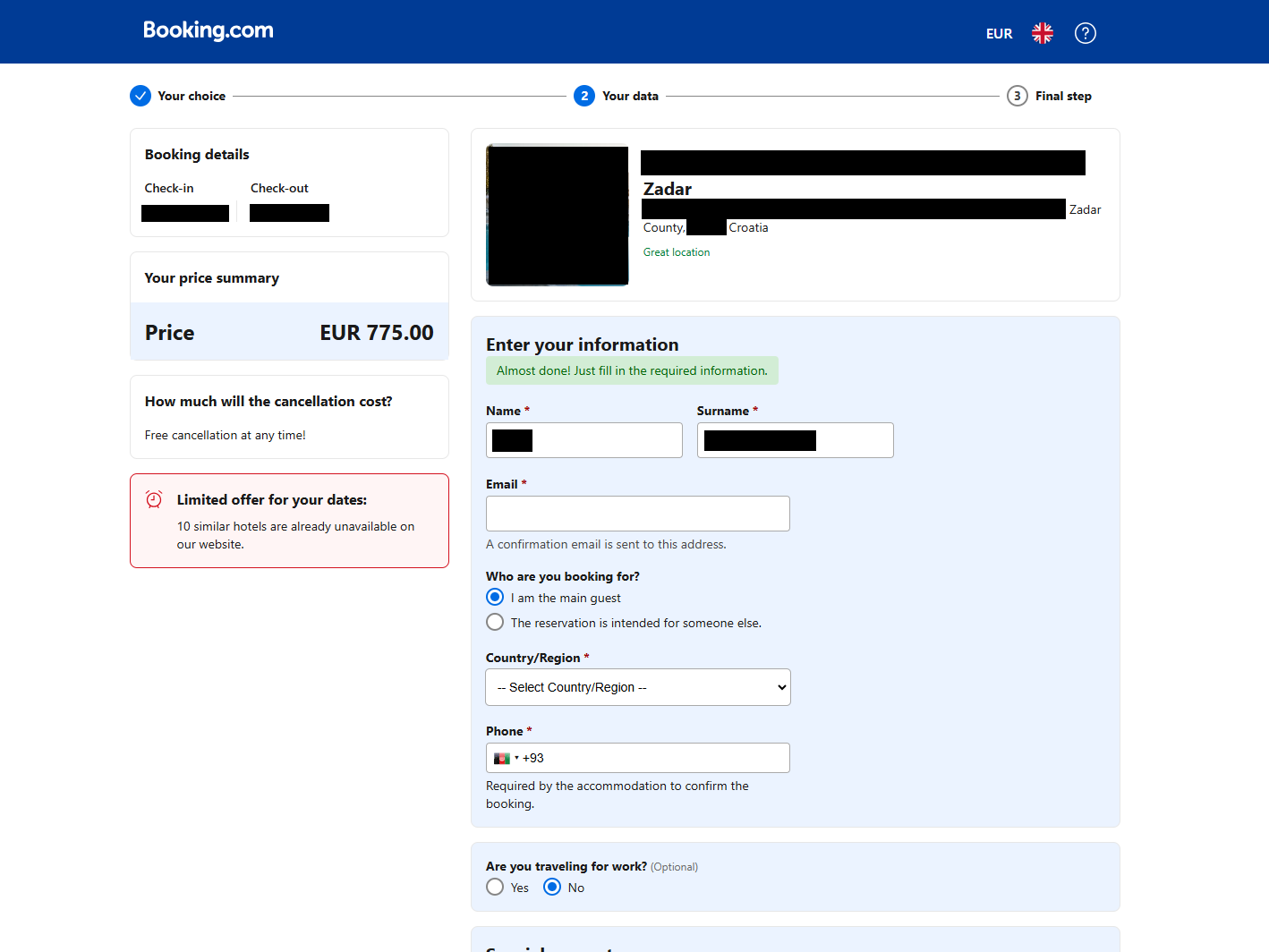
Task: Click the Check-in label
Action: click(x=169, y=188)
